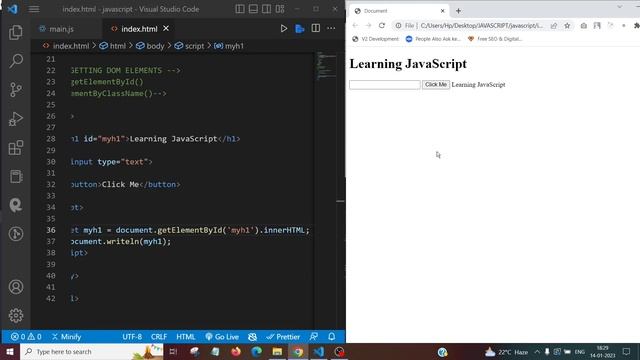
Task: Place cursor on line 36 code
Action: (x=190, y=230)
